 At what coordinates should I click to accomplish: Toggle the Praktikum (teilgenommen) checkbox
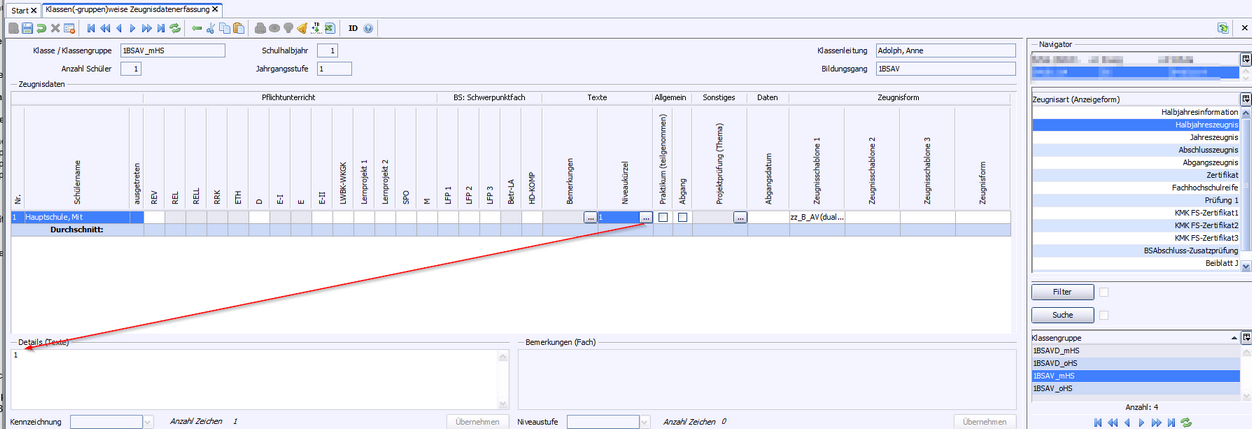[663, 217]
